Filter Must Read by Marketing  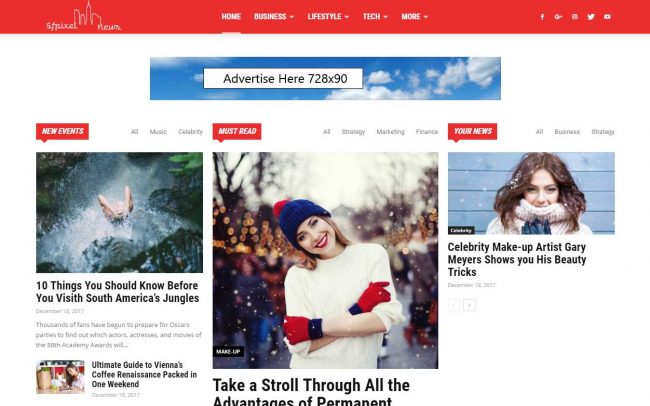tap(390, 132)
